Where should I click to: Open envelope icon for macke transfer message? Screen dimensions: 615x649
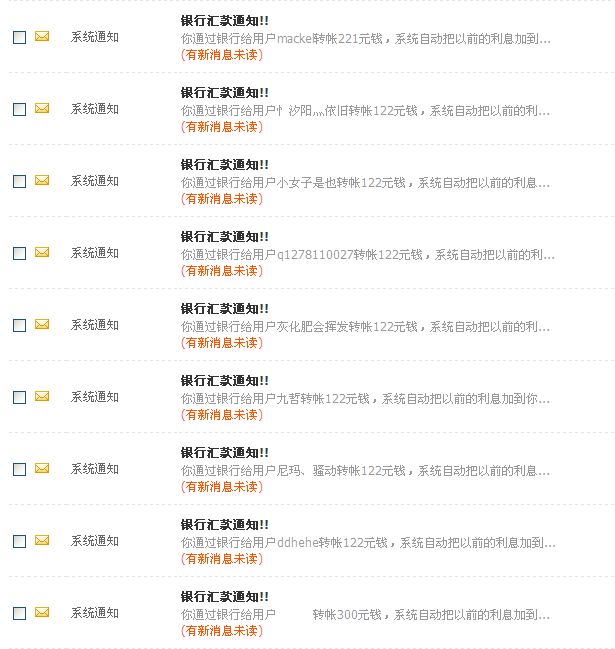coord(42,36)
